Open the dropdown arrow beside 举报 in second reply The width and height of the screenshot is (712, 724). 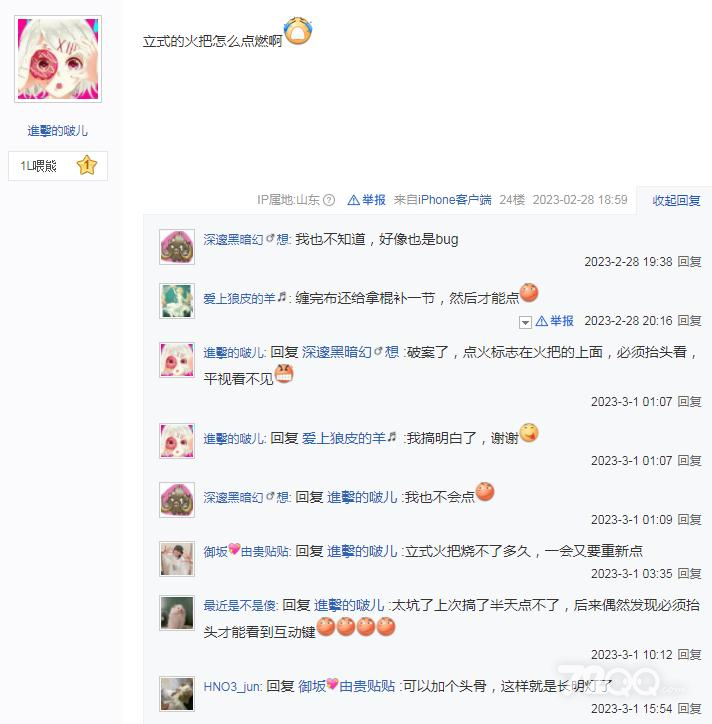tap(525, 322)
